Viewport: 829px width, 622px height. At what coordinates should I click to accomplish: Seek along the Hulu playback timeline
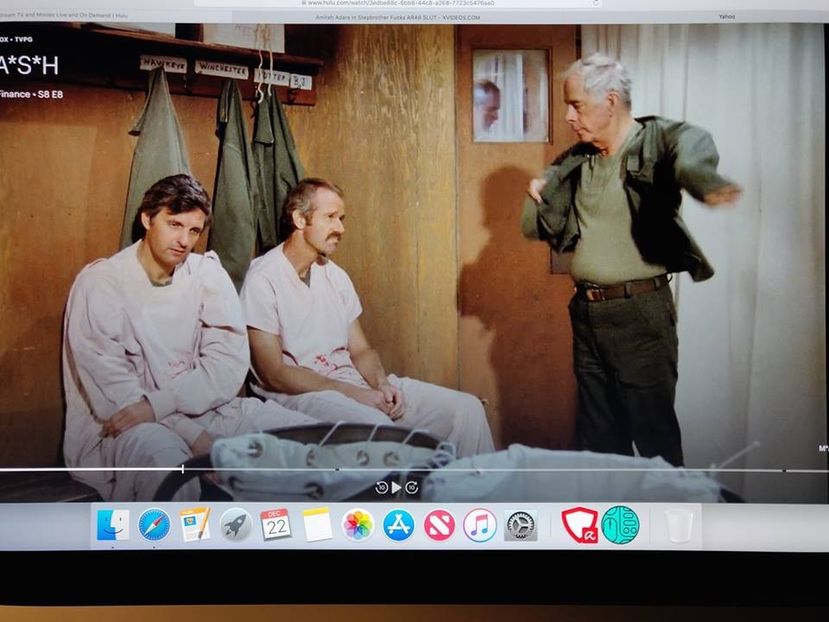tap(414, 469)
